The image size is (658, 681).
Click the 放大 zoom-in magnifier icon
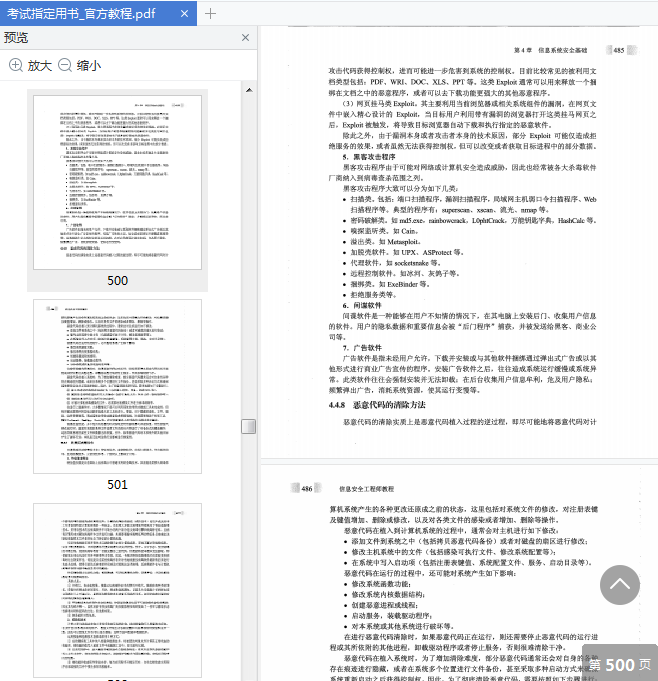(x=16, y=66)
